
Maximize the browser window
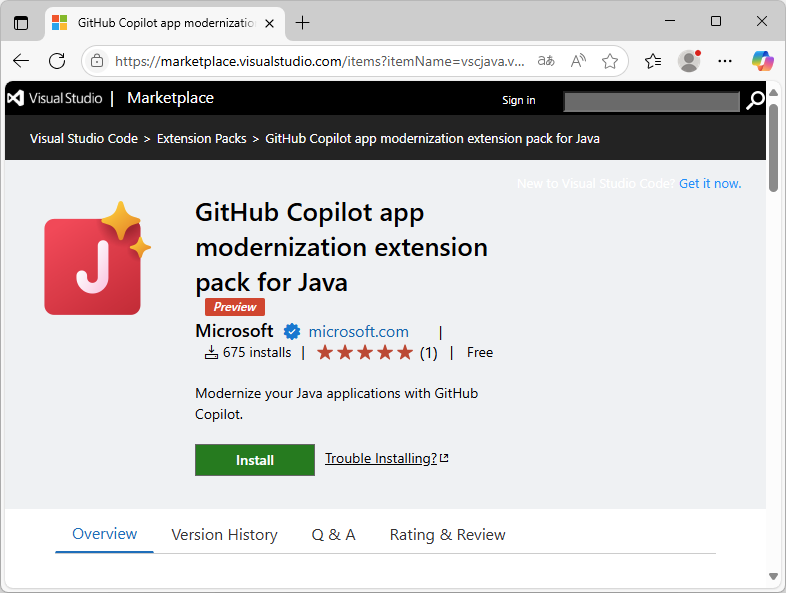(x=716, y=21)
